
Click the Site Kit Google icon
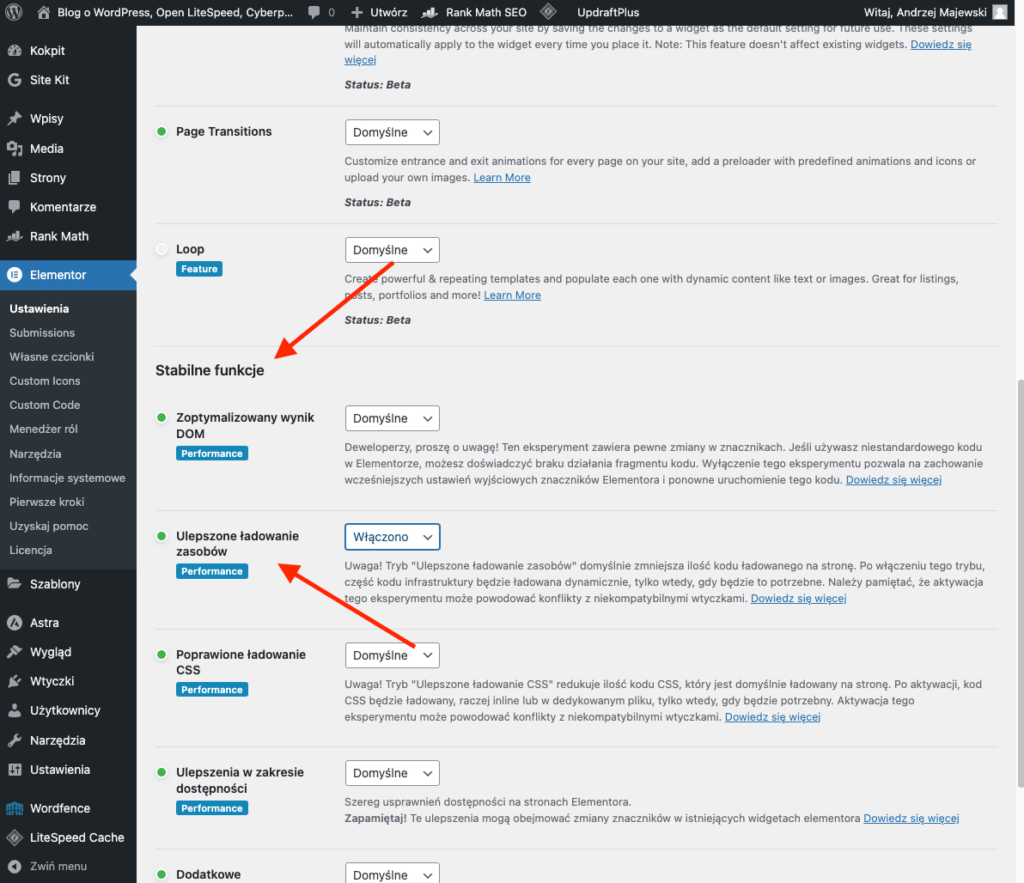pyautogui.click(x=14, y=80)
